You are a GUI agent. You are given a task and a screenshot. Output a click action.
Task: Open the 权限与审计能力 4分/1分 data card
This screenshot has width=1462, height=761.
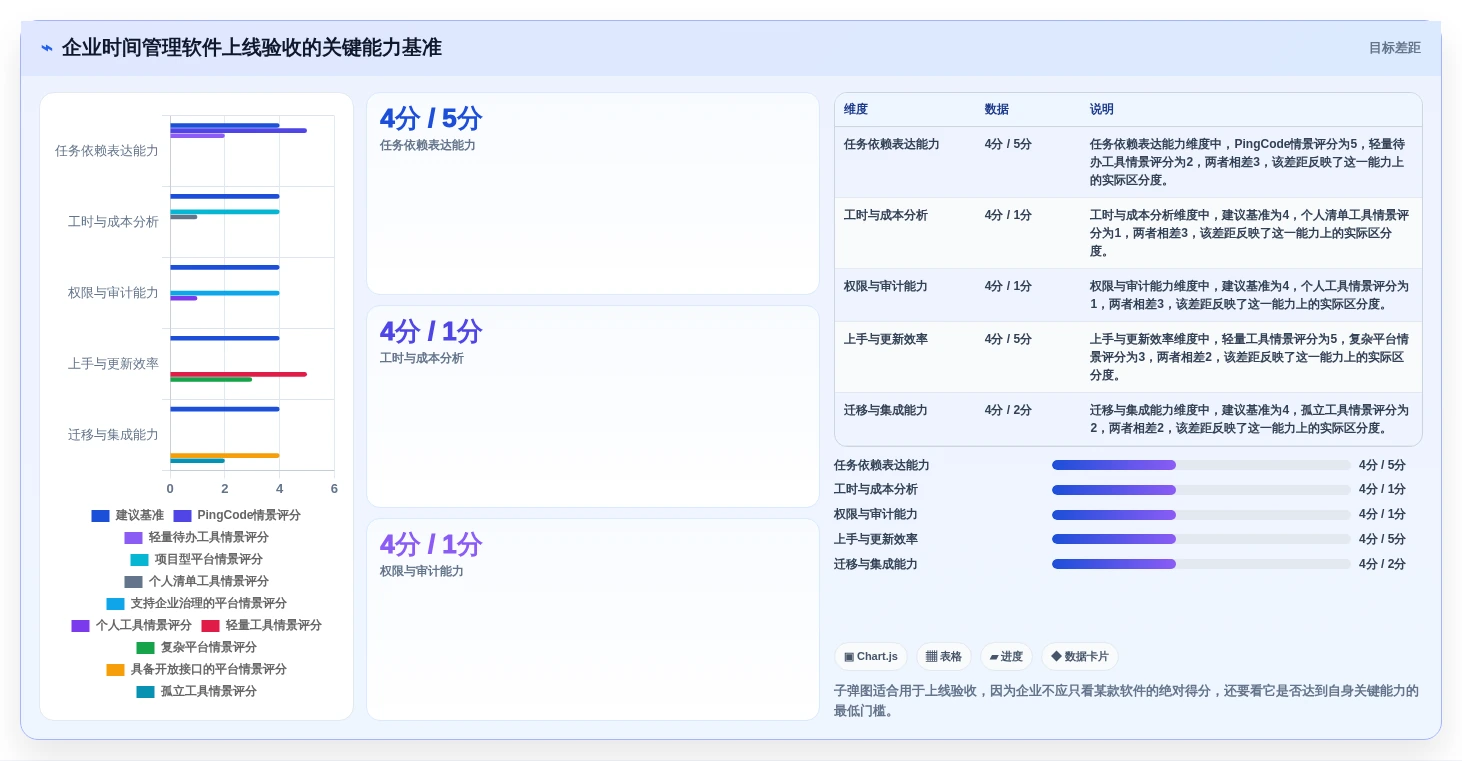pyautogui.click(x=593, y=619)
